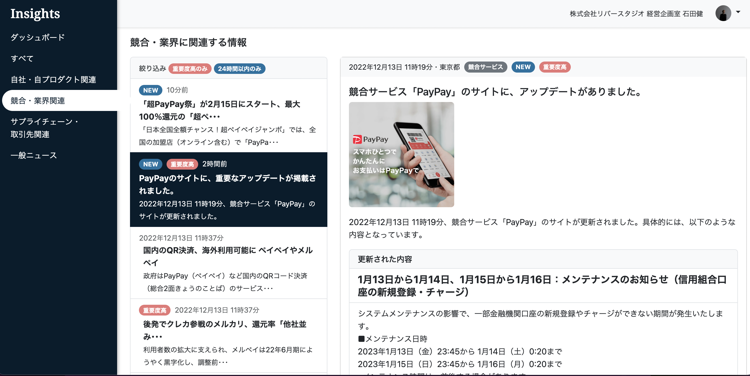Click the red 重要度高 badge in detail header

[555, 67]
